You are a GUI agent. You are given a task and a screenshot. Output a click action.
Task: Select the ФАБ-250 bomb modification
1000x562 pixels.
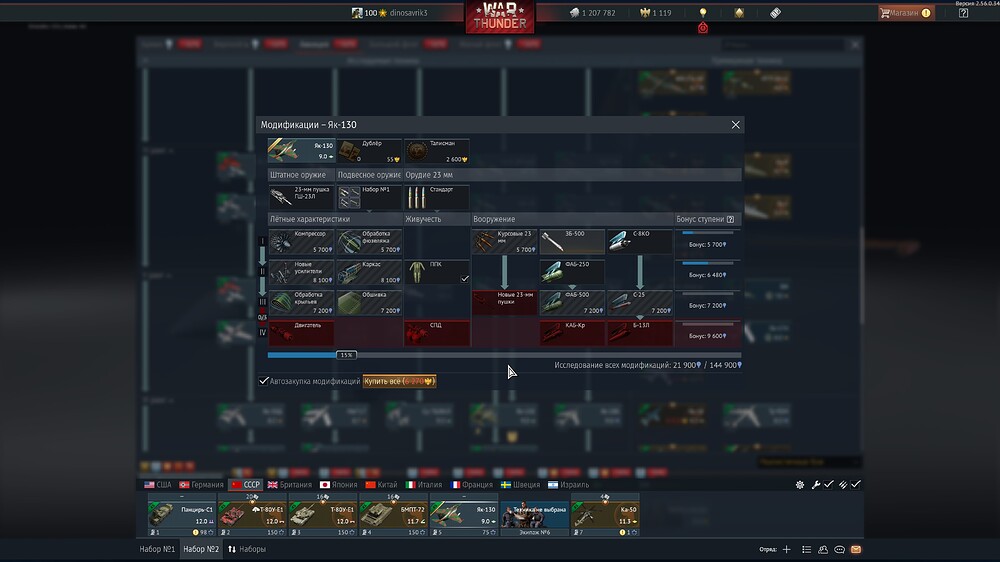(x=572, y=272)
